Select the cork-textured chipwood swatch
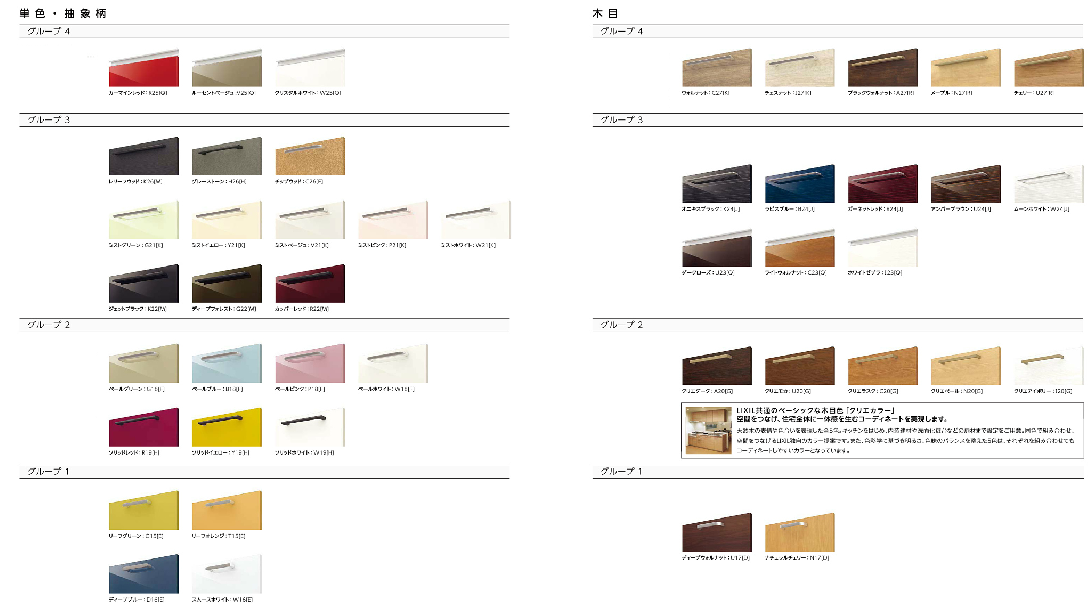The image size is (1092, 612). 310,157
